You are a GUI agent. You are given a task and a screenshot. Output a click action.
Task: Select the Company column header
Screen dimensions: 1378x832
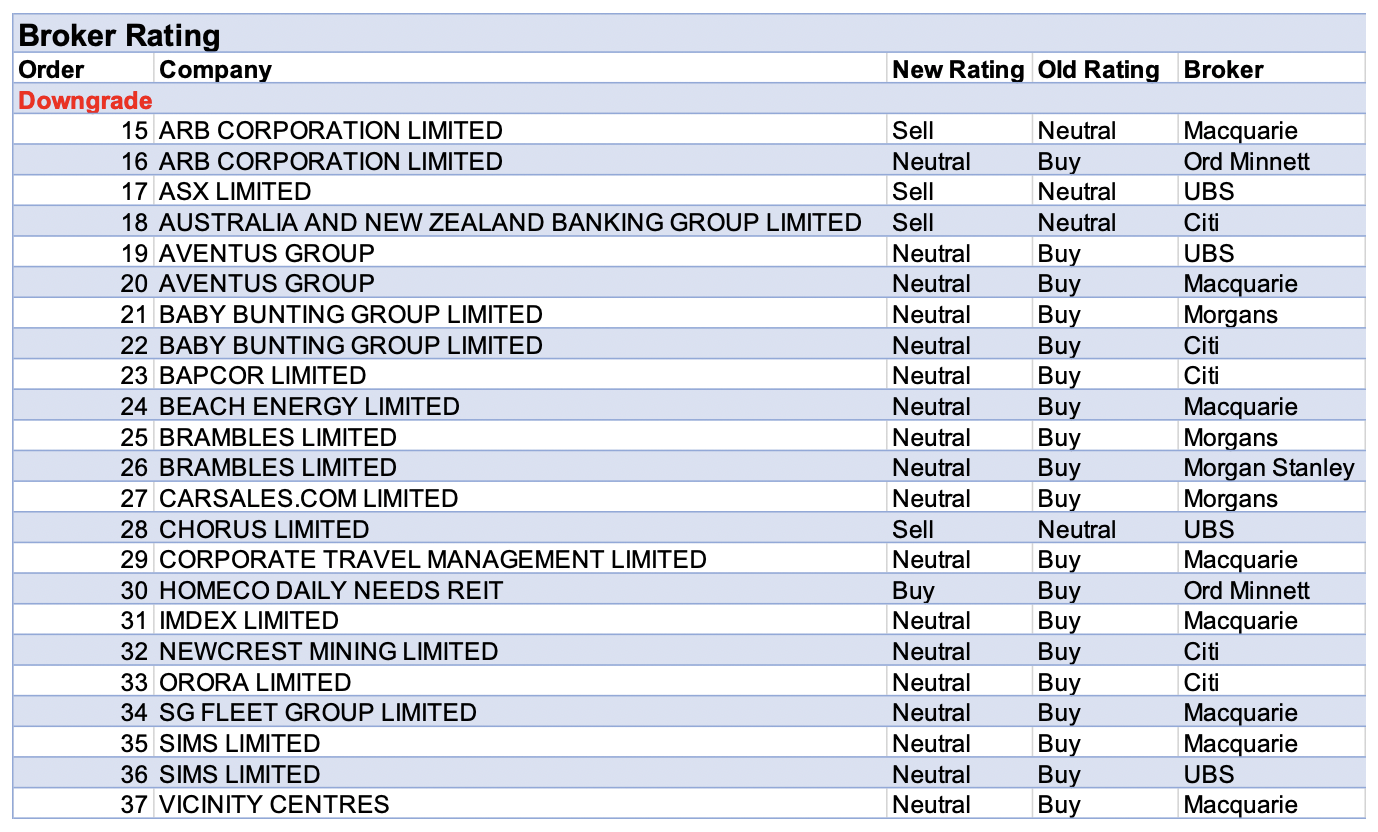(216, 69)
